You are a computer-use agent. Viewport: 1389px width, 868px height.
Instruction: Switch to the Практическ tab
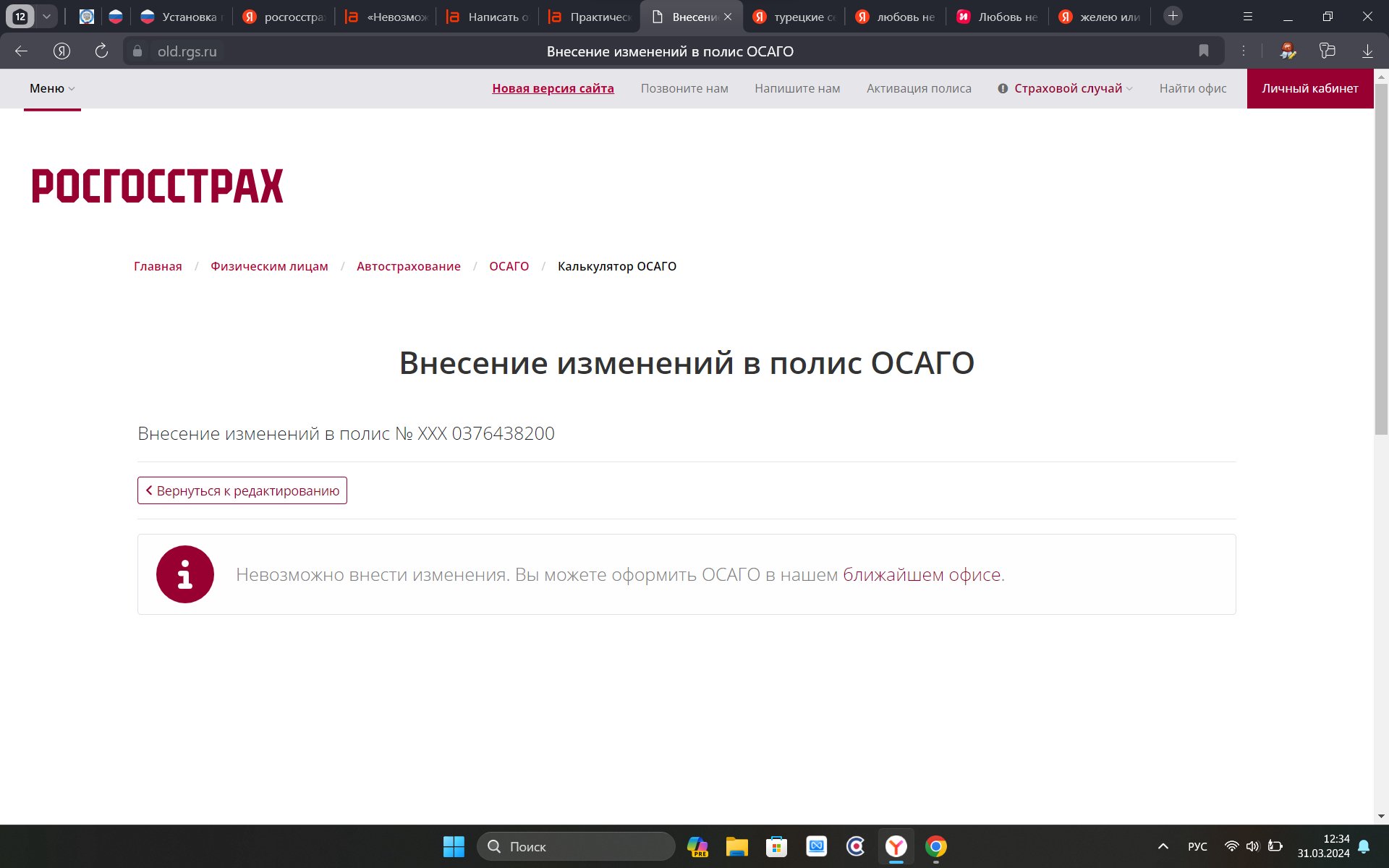pos(590,17)
